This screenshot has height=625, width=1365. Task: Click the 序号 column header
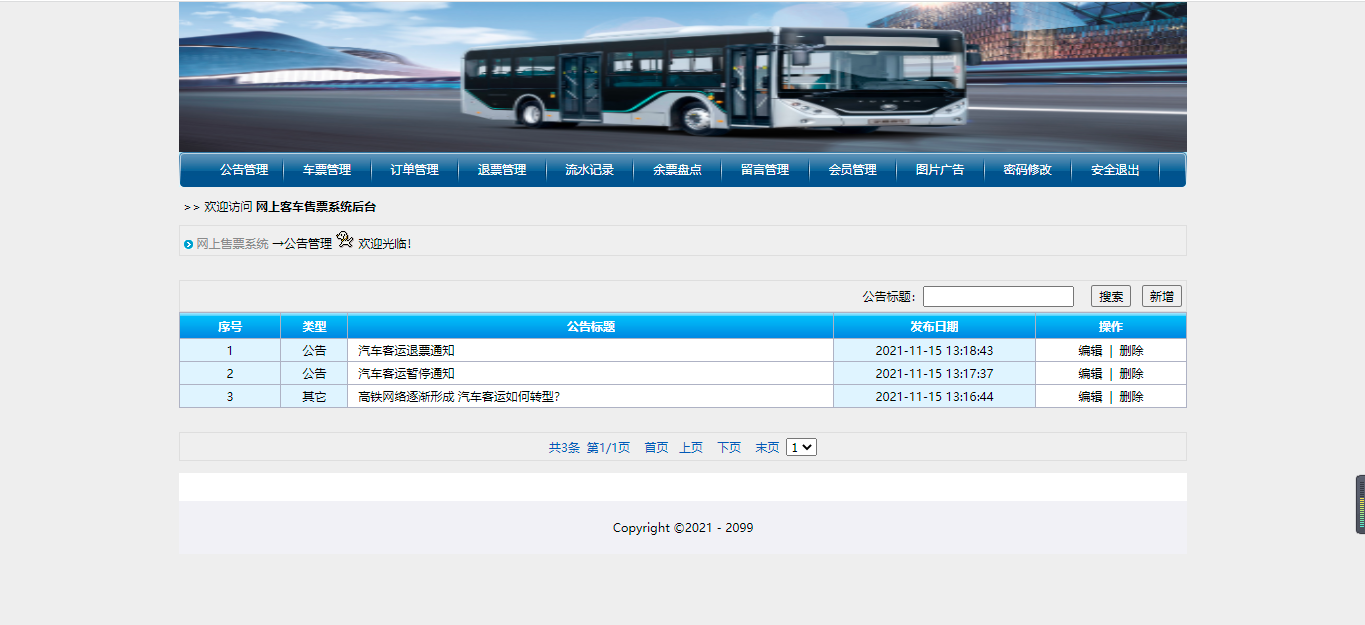(230, 327)
